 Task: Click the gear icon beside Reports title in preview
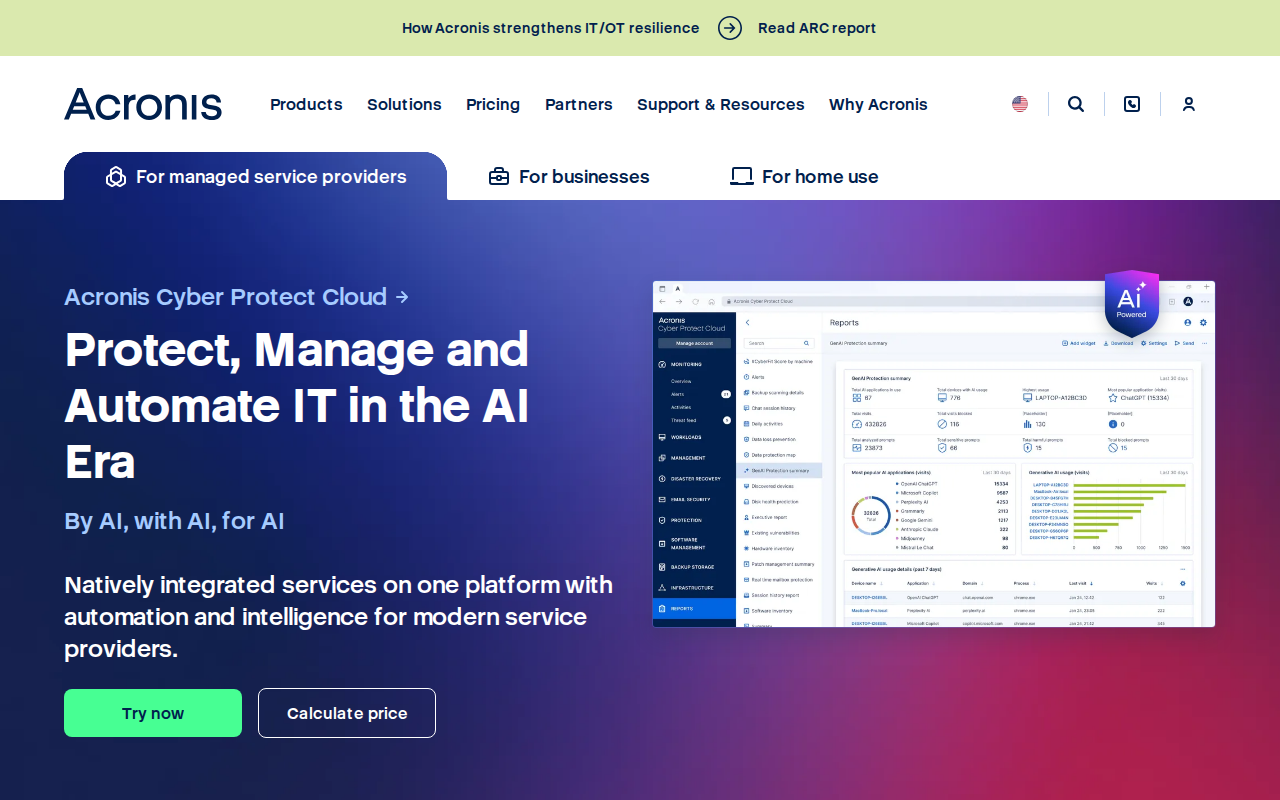pyautogui.click(x=1203, y=322)
